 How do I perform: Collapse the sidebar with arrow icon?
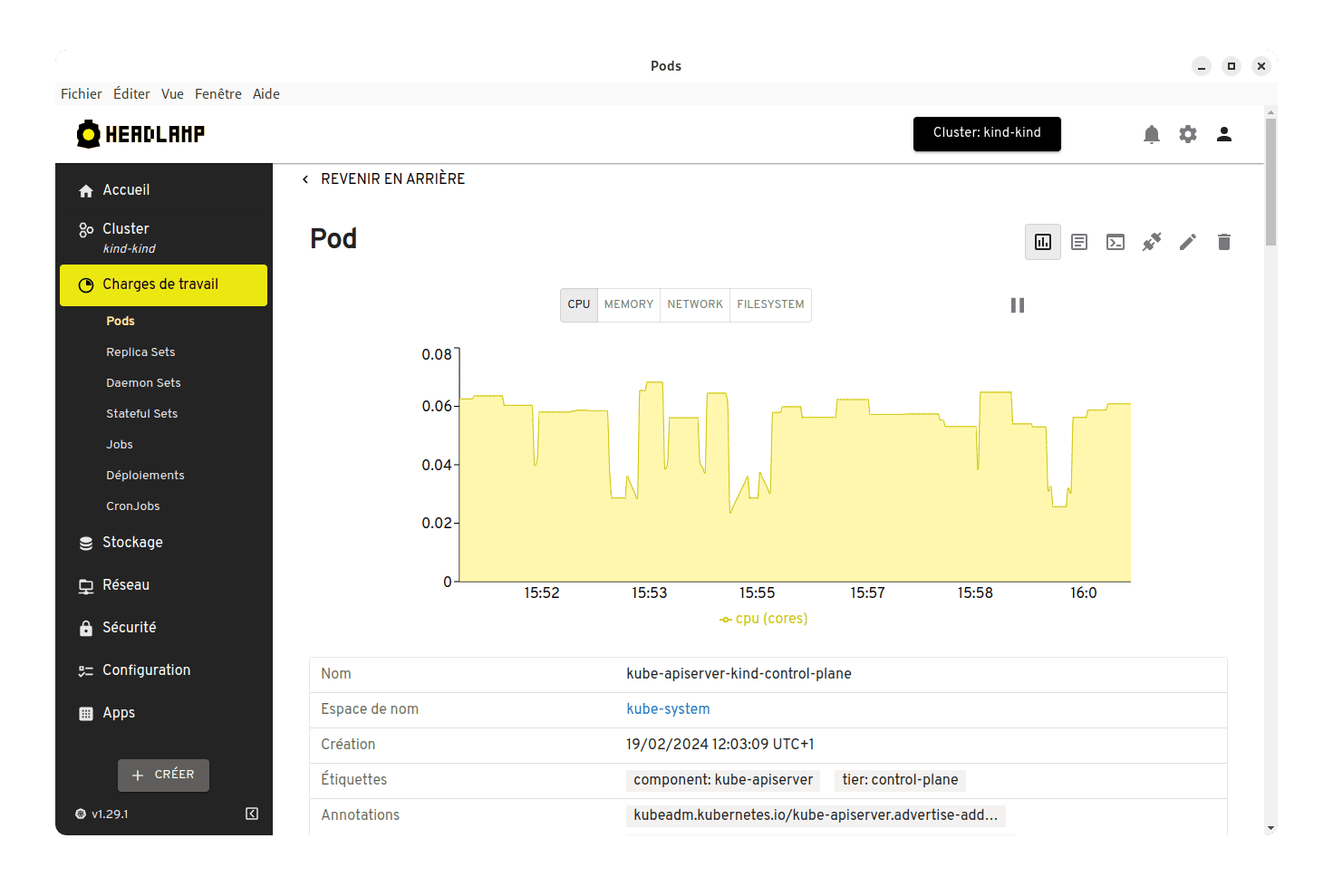[x=252, y=814]
